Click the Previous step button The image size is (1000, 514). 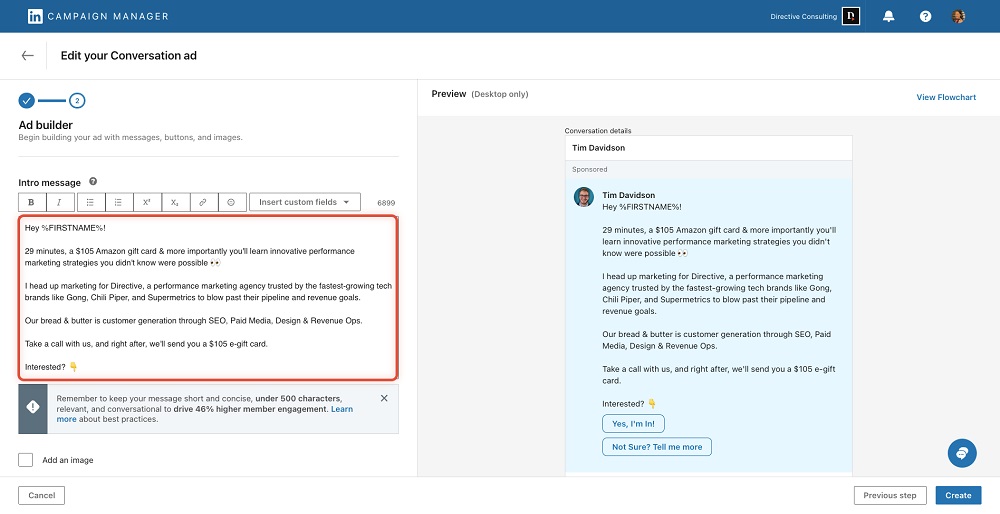point(890,496)
